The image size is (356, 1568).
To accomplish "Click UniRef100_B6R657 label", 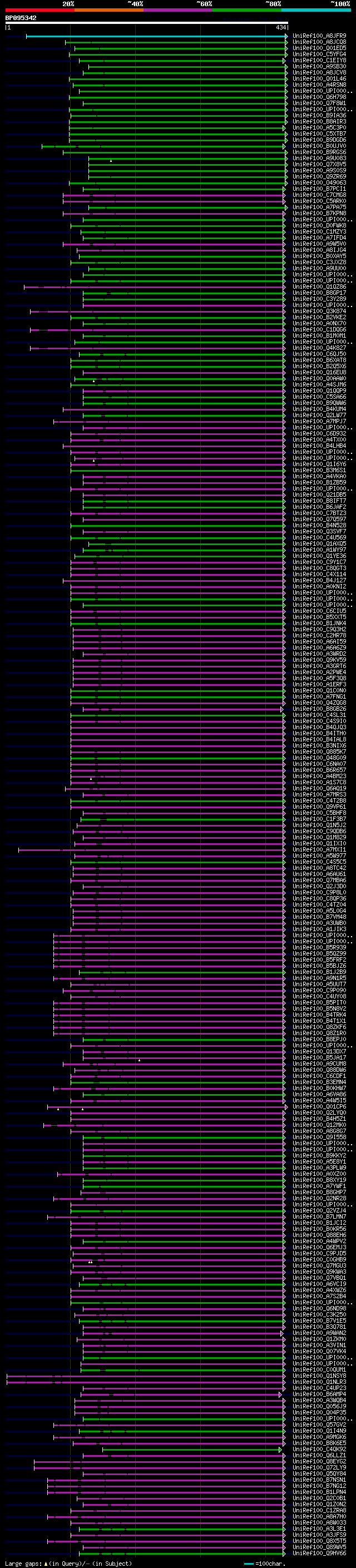I will 319,770.
